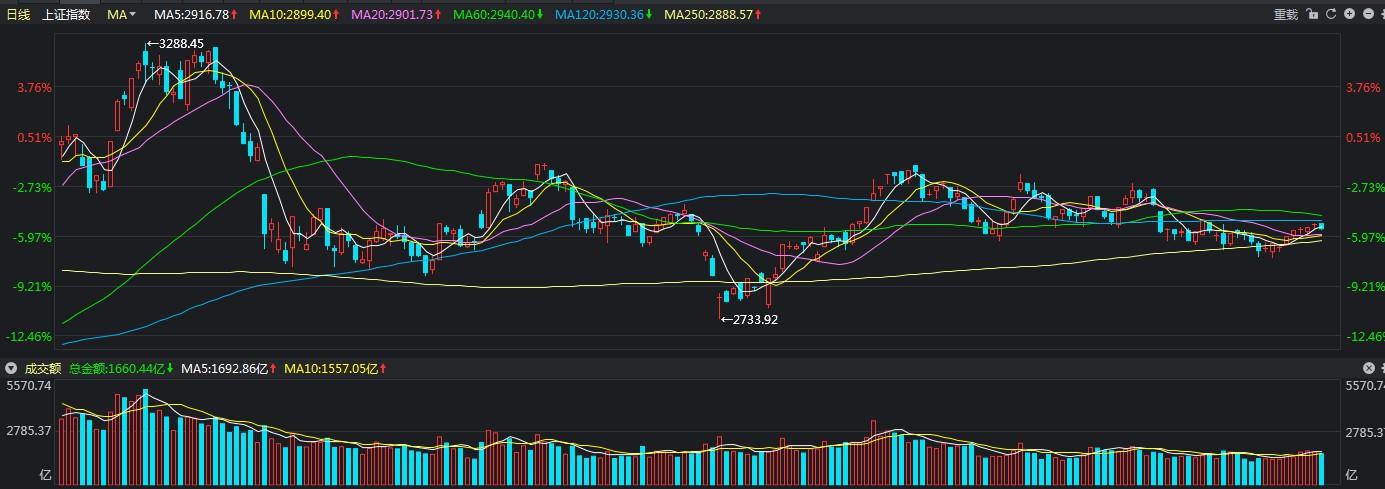The image size is (1385, 489).
Task: Click the refresh chart icon
Action: [x=1330, y=14]
